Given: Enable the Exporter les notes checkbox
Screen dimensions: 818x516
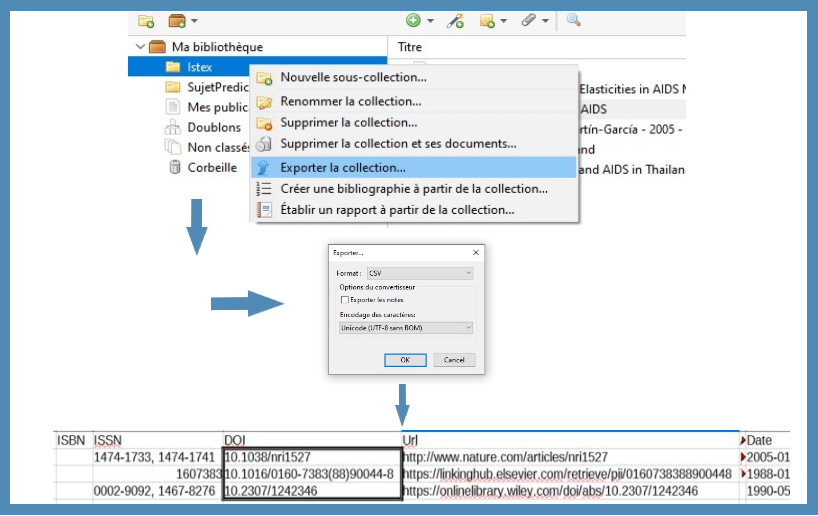Looking at the screenshot, I should pos(345,299).
